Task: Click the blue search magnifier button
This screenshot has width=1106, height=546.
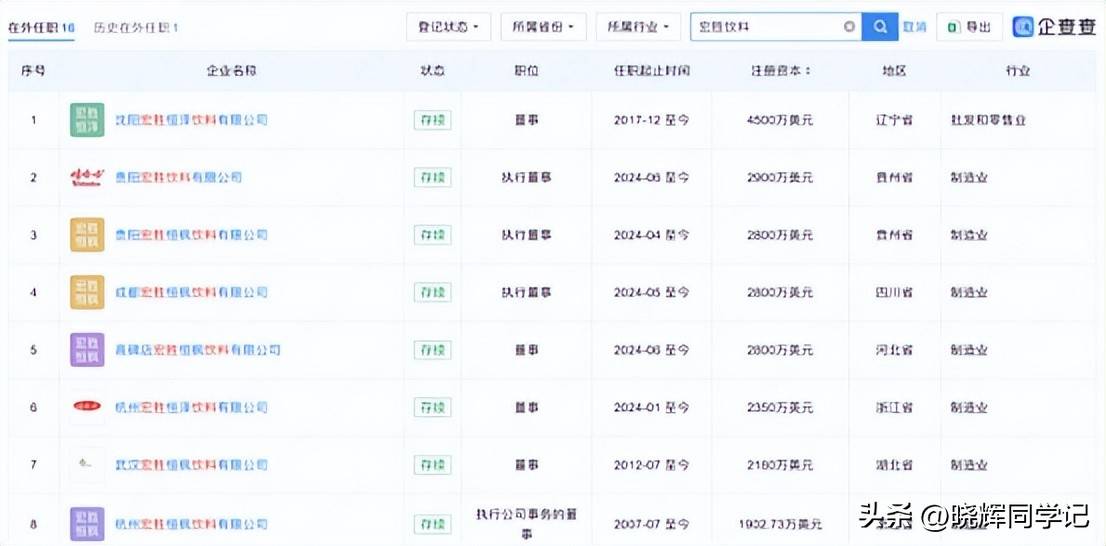Action: [880, 27]
